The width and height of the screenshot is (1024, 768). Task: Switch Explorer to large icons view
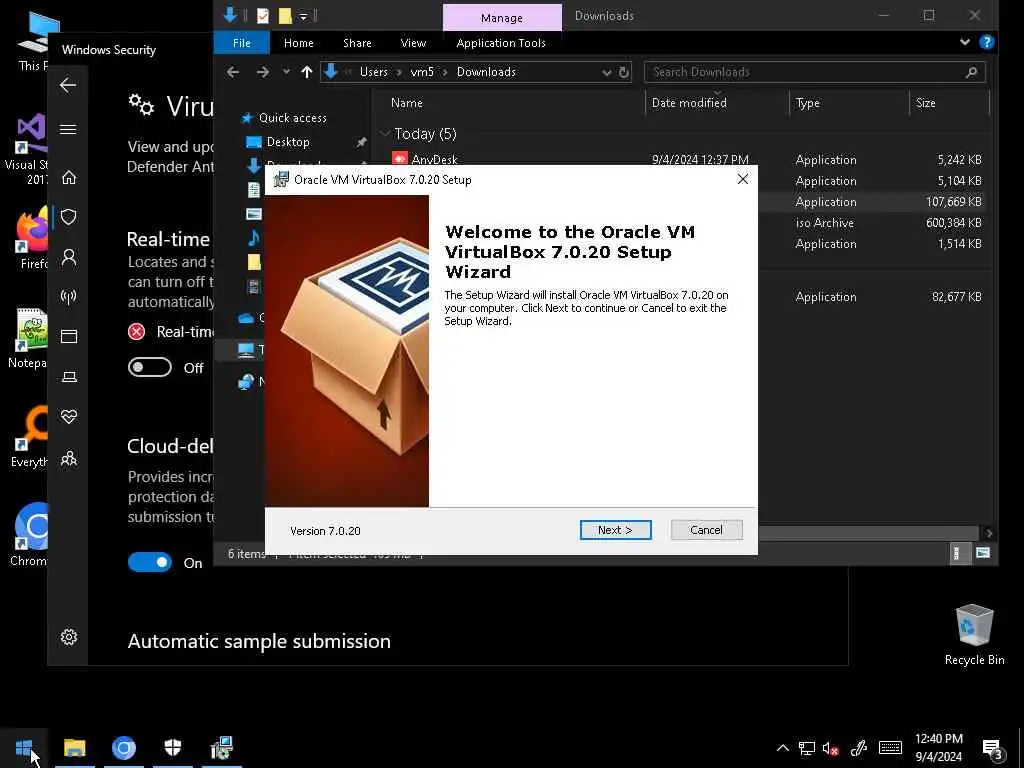tap(983, 554)
